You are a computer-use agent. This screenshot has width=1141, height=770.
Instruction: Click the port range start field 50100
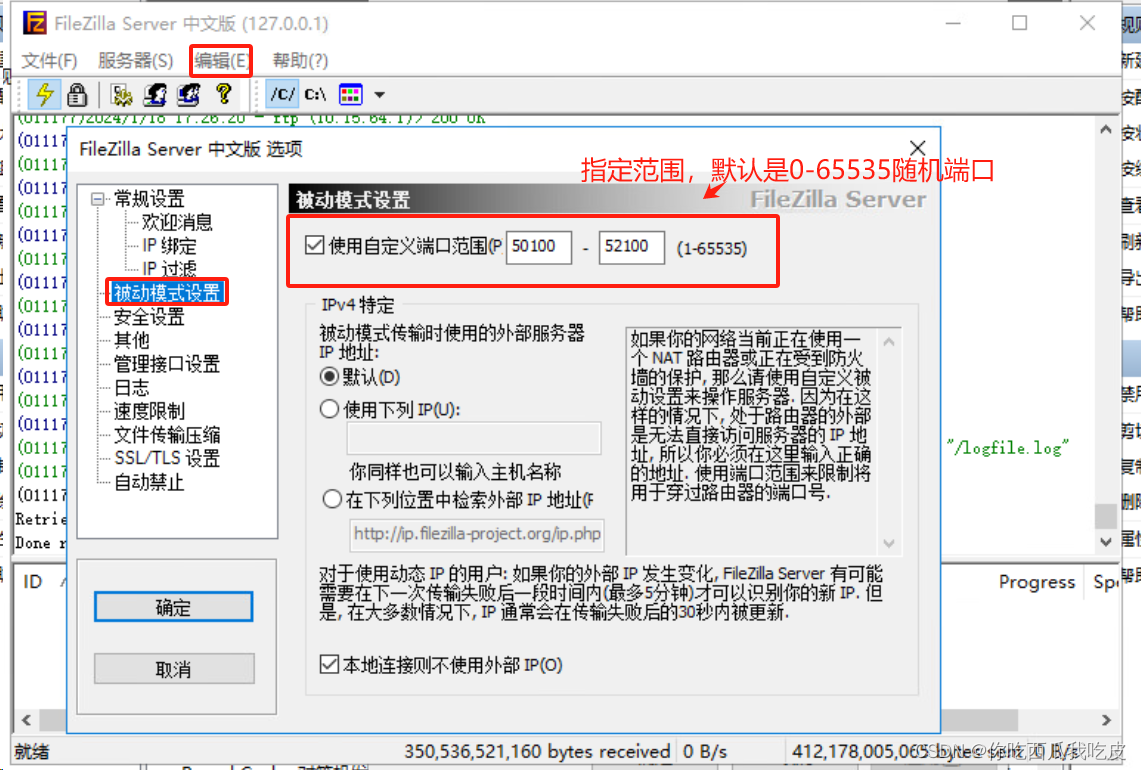pos(538,247)
